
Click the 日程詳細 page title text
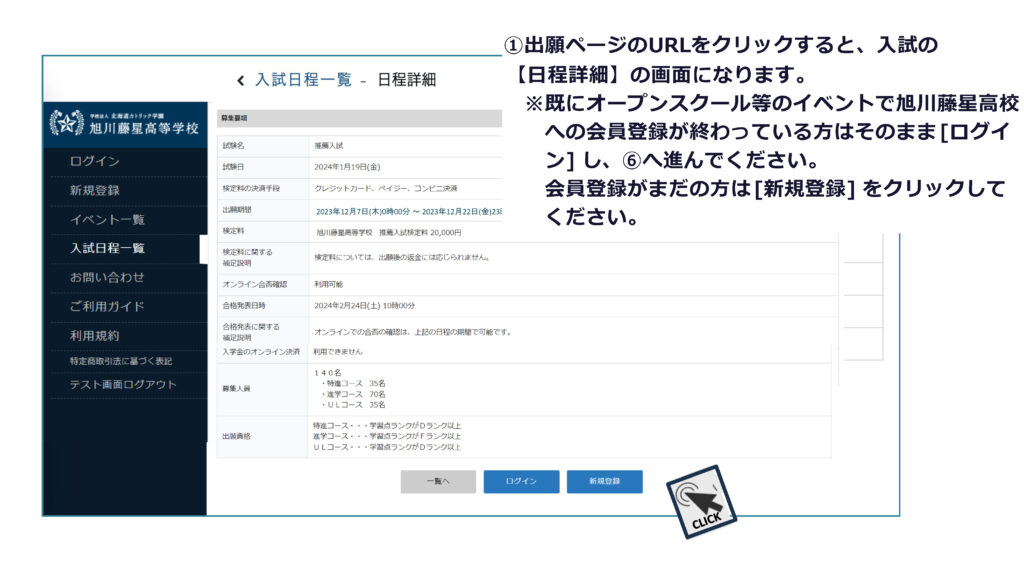click(407, 80)
